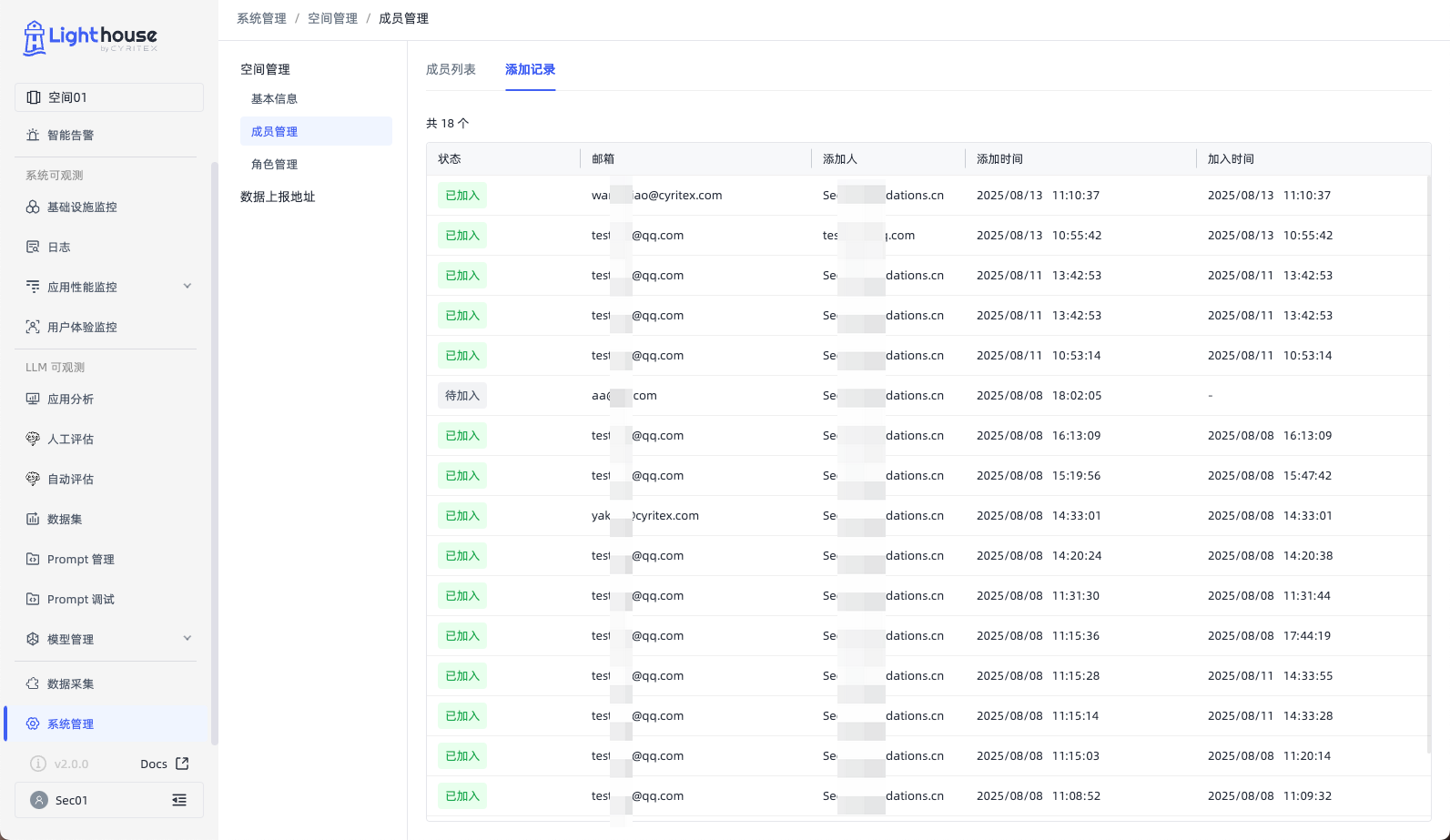This screenshot has height=840, width=1450.
Task: Open the 空间01 workspace selector
Action: (109, 97)
